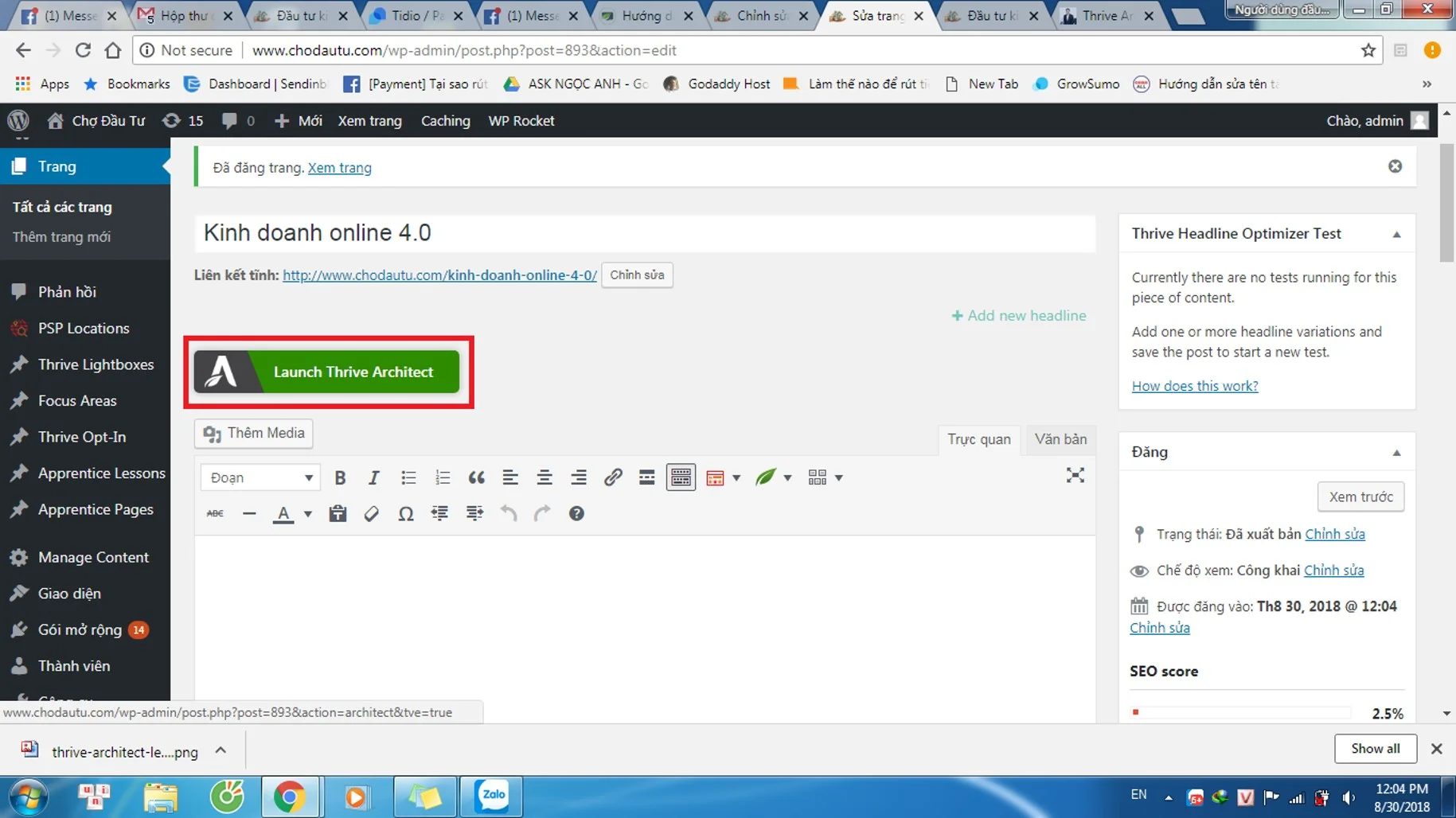Apply strikethrough formatting
The height and width of the screenshot is (818, 1456).
[x=215, y=513]
